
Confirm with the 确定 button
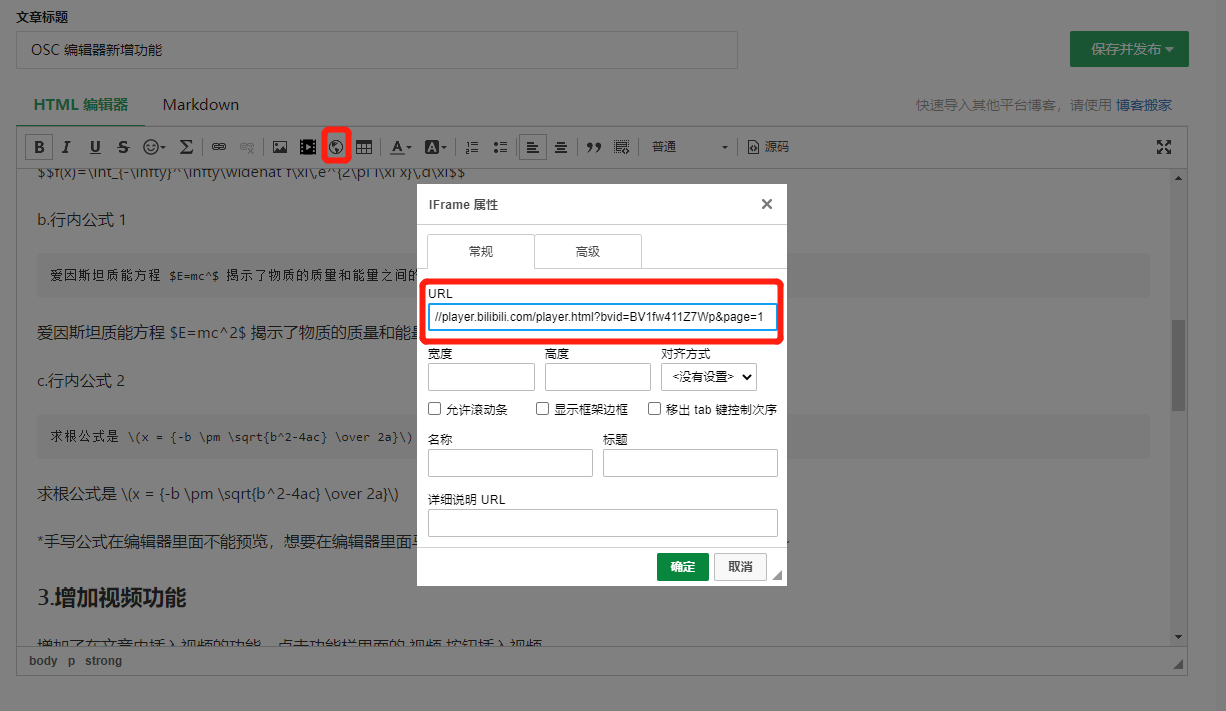click(x=683, y=567)
